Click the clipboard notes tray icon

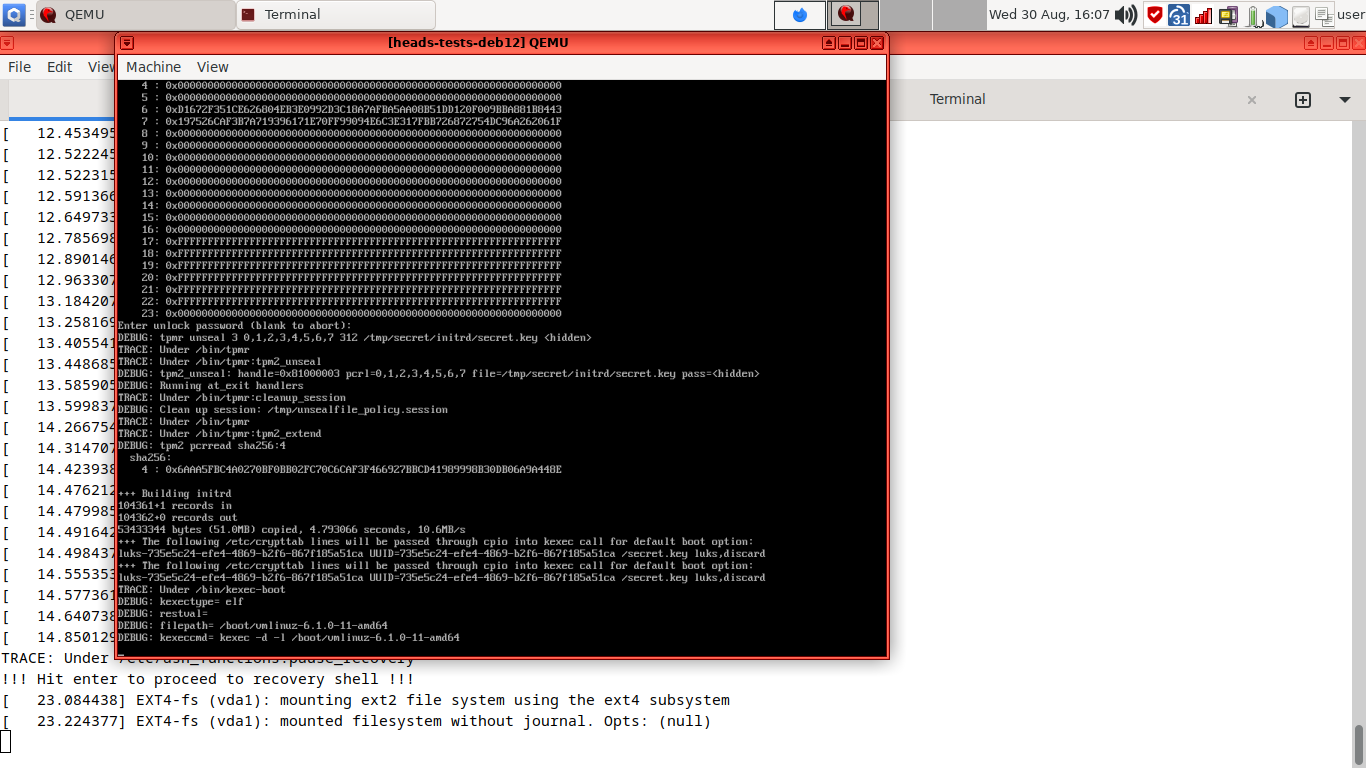[1325, 15]
